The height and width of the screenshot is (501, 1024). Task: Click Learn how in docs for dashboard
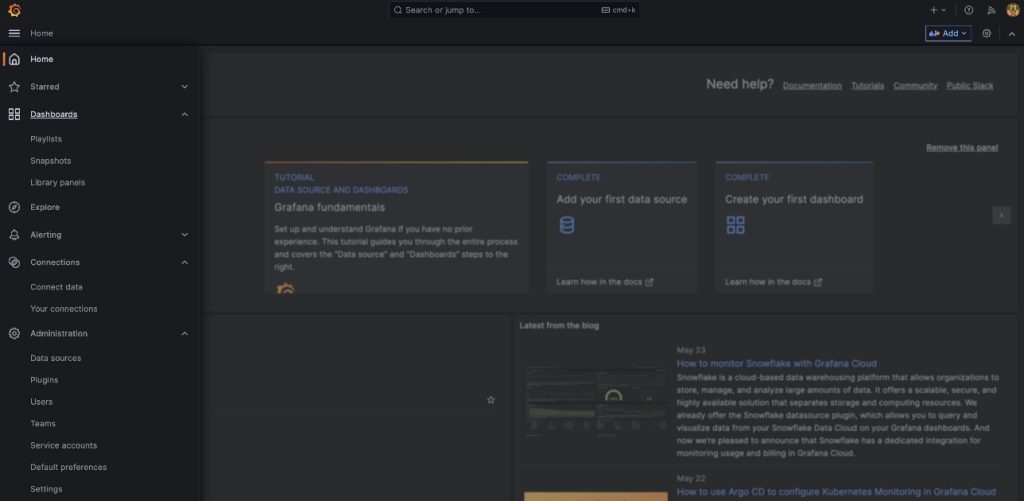[x=773, y=282]
